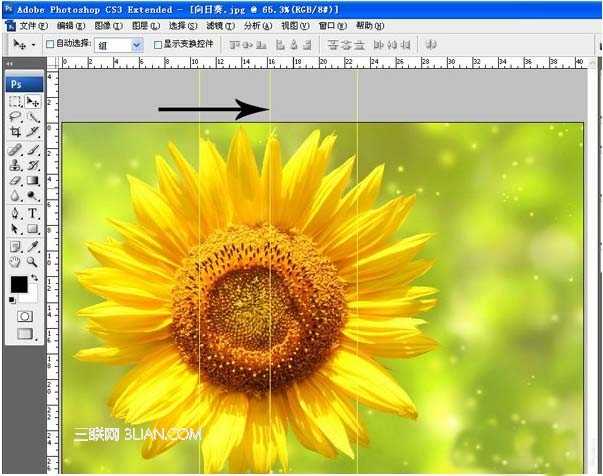Click the Ps logo button in toolbox
This screenshot has height=476, width=603.
click(25, 84)
